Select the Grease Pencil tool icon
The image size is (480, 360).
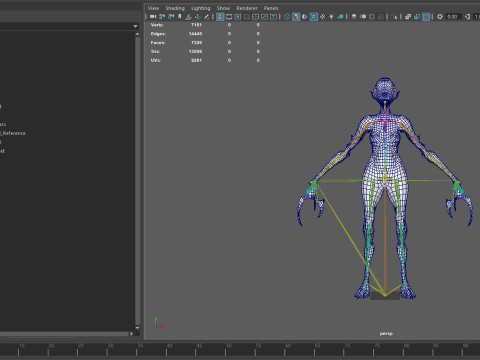pyautogui.click(x=206, y=16)
